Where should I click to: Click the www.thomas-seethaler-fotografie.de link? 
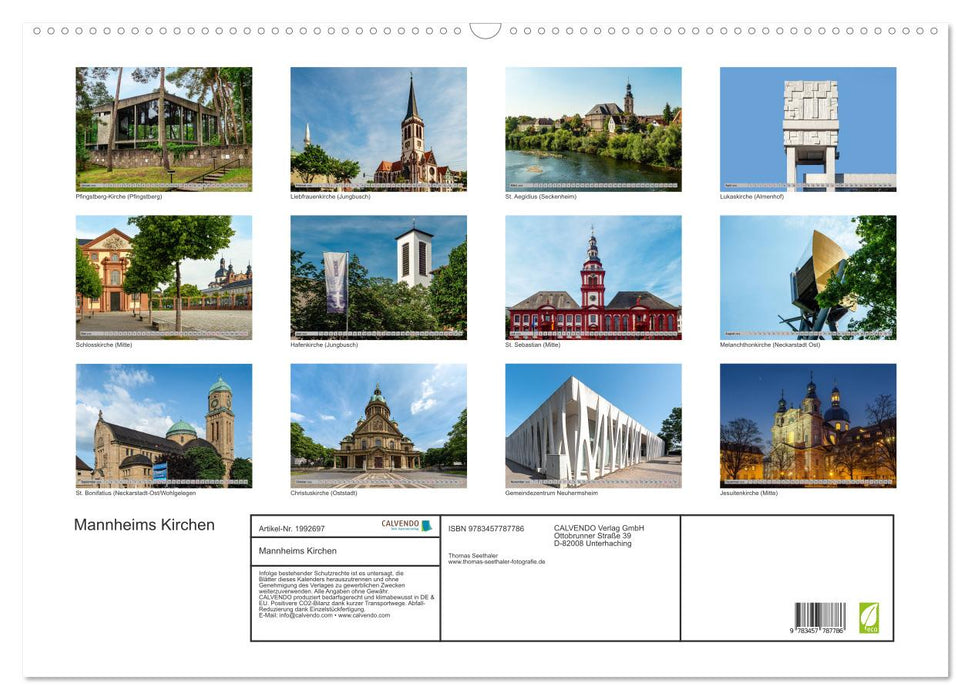[496, 562]
